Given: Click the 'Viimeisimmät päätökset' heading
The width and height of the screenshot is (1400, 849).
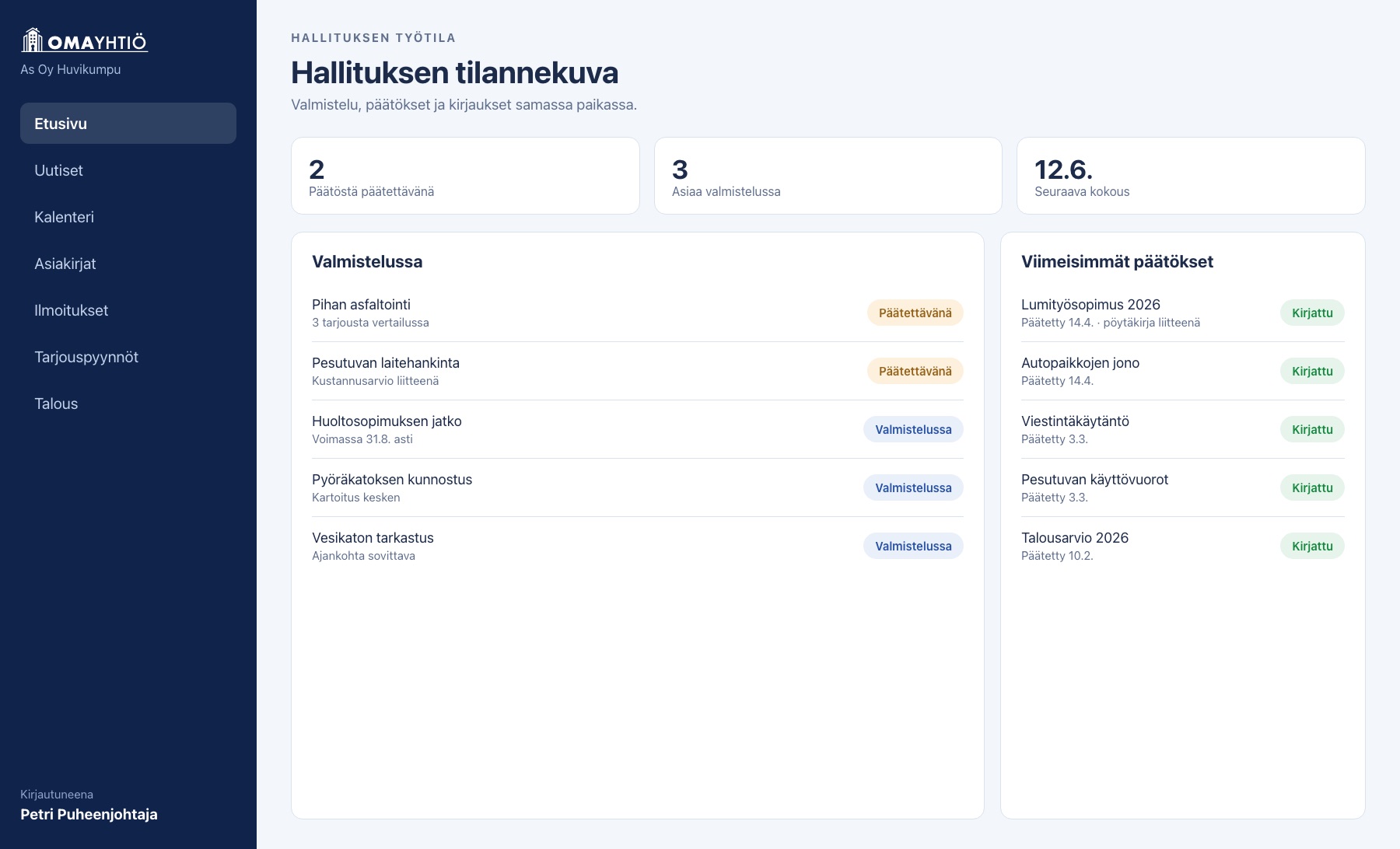Looking at the screenshot, I should point(1117,262).
